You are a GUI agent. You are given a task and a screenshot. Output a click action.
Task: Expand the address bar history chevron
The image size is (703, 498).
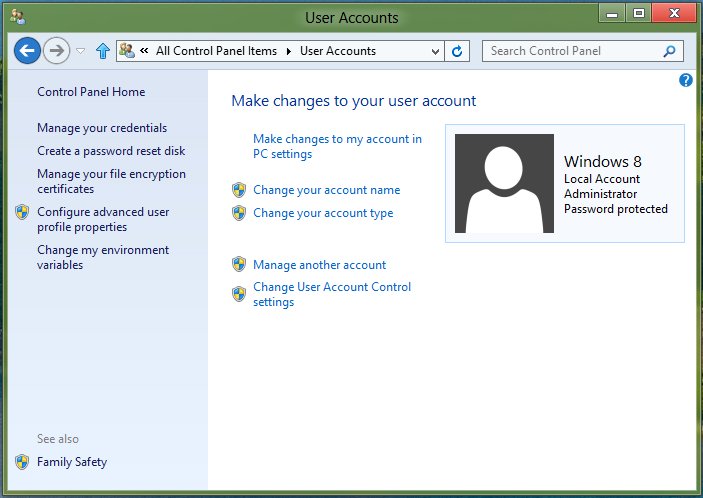(435, 52)
